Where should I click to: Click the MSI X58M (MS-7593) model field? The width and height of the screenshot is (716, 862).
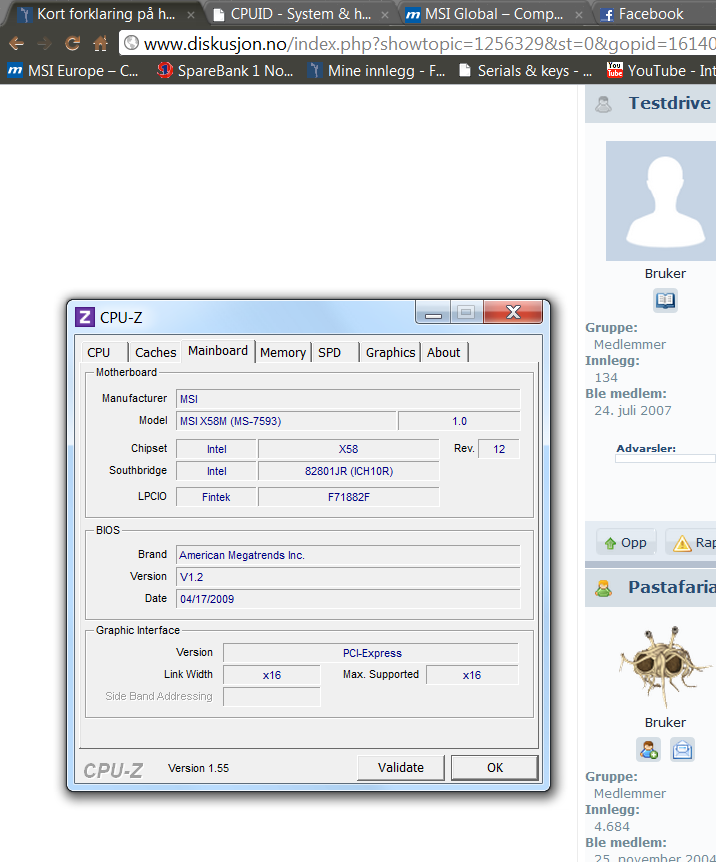coord(286,421)
